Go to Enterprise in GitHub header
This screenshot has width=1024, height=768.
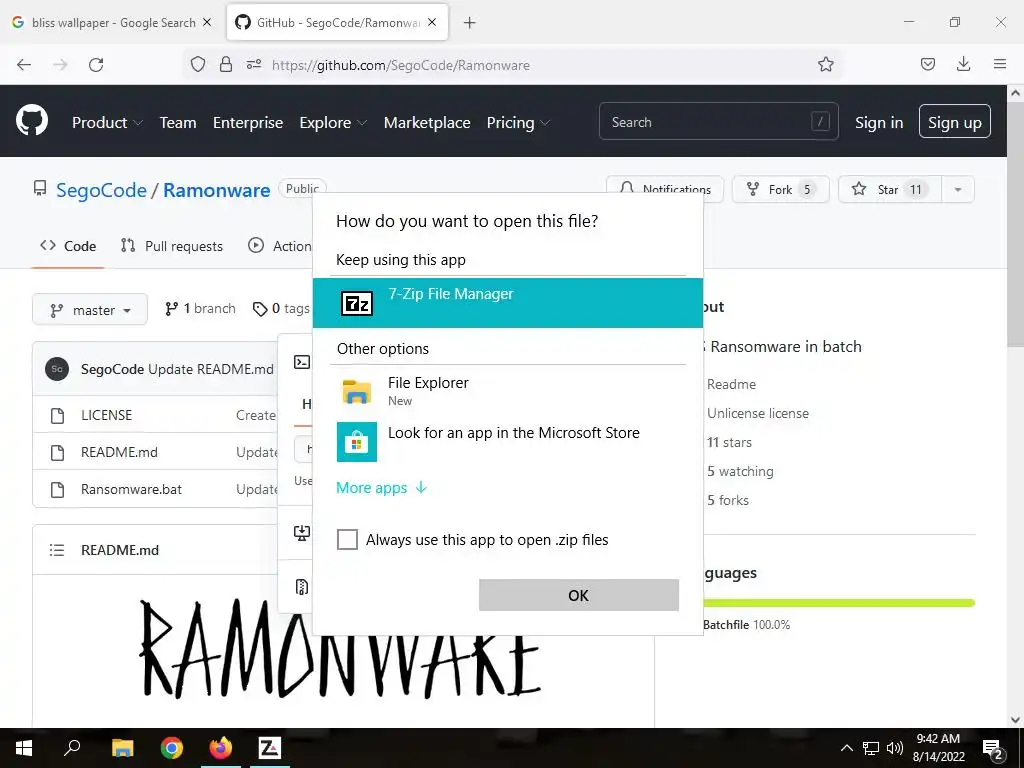tap(248, 122)
